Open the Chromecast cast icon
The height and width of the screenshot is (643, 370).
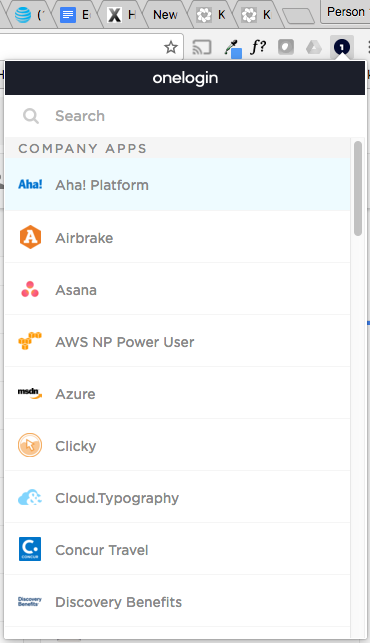pyautogui.click(x=202, y=47)
